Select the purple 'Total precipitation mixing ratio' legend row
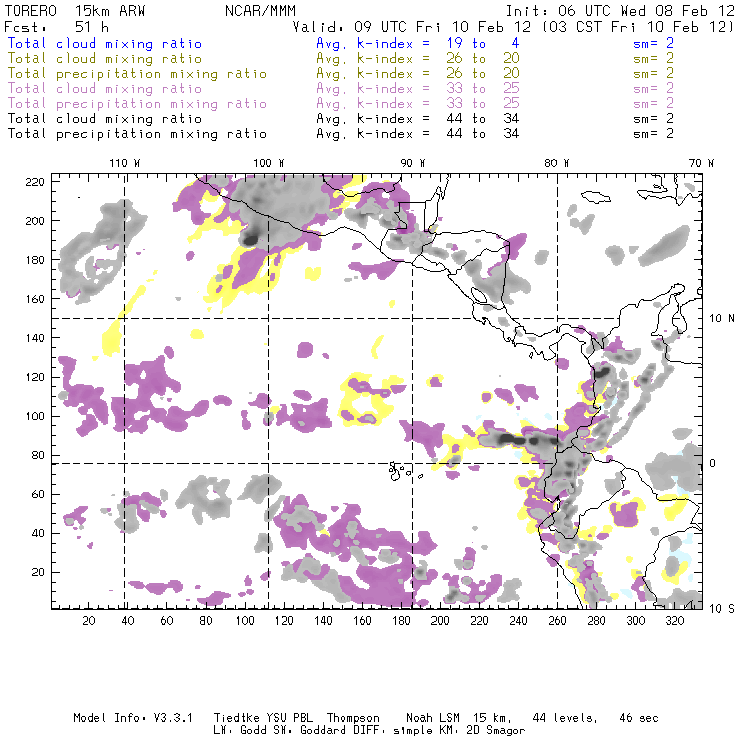This screenshot has height=740, width=740. [x=137, y=104]
